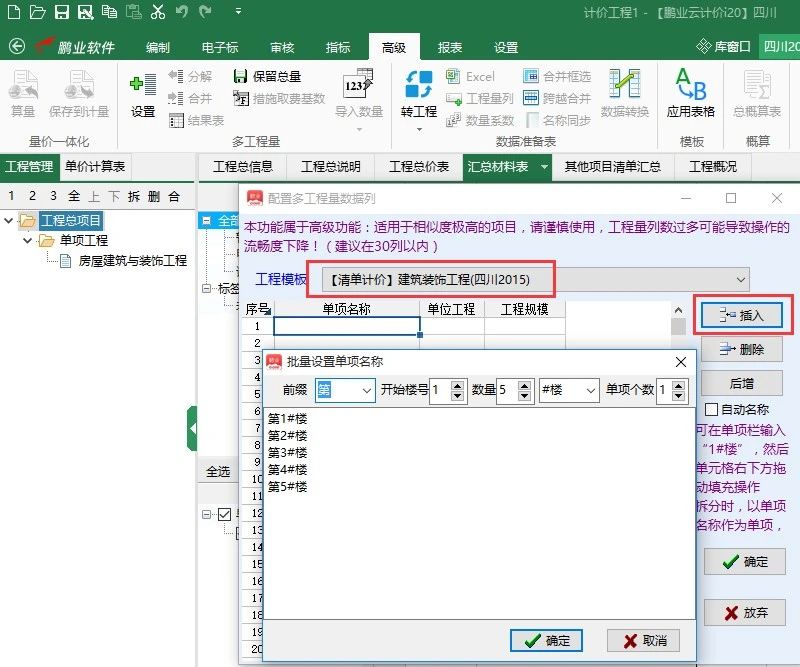Click the 保留总量 save icon
The image size is (800, 667).
pyautogui.click(x=241, y=76)
